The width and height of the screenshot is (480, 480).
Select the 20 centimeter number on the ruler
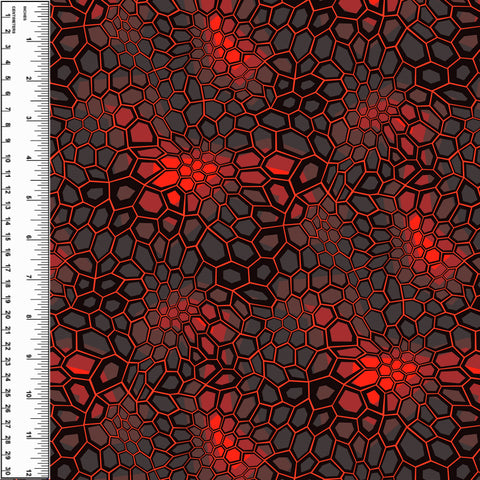[x=7, y=315]
